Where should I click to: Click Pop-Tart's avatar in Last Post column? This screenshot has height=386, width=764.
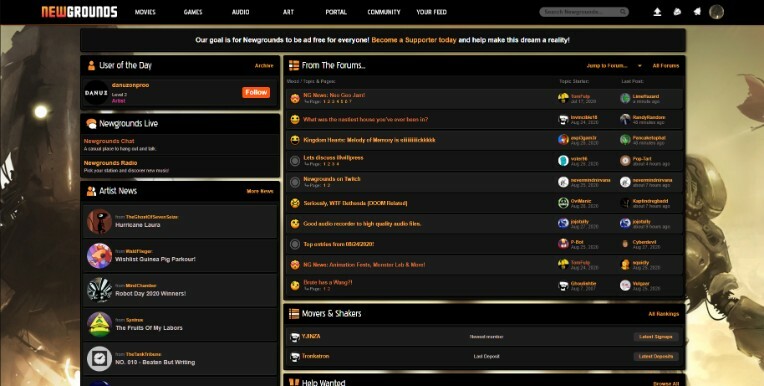click(x=625, y=161)
